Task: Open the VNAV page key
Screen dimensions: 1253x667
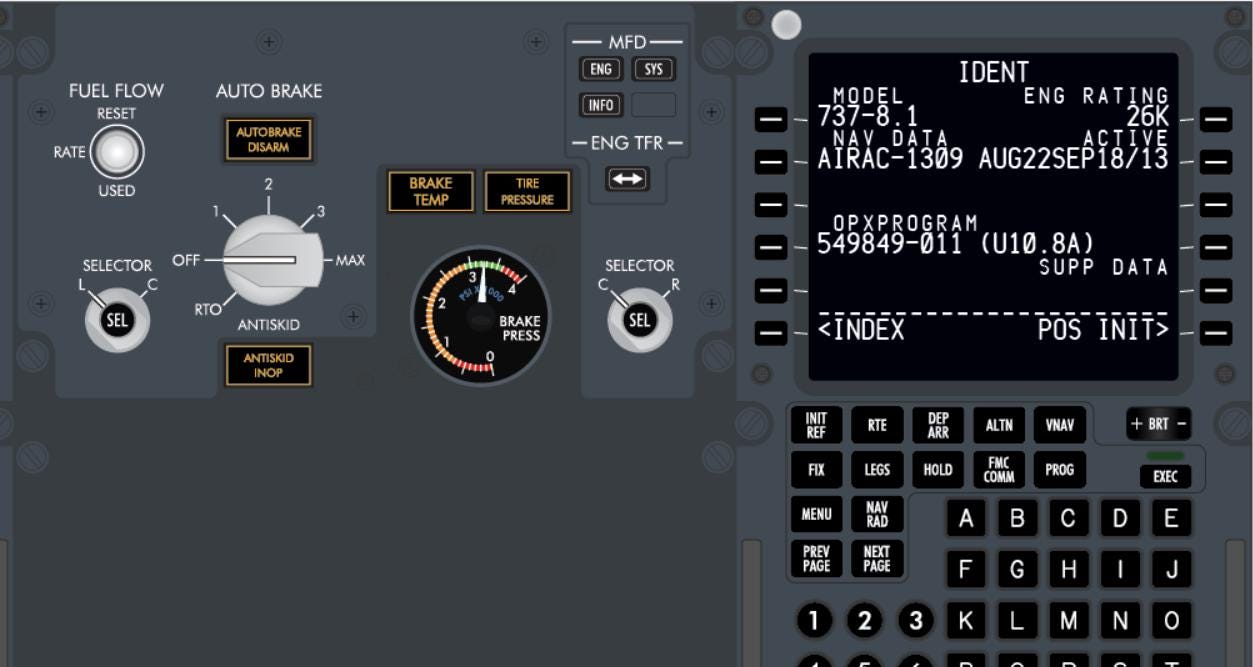Action: pos(1059,425)
